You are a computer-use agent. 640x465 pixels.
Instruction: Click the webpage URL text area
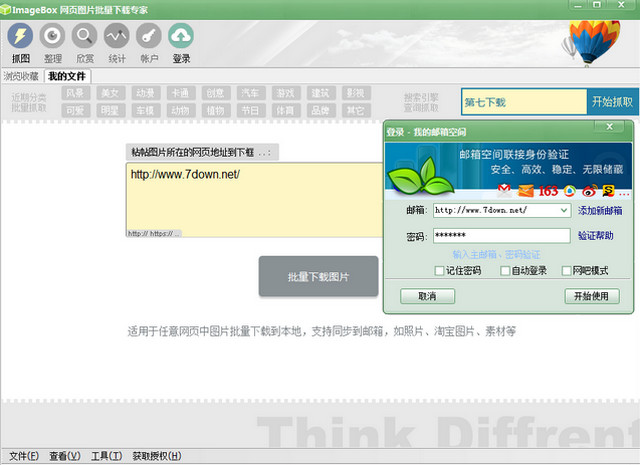tap(254, 200)
